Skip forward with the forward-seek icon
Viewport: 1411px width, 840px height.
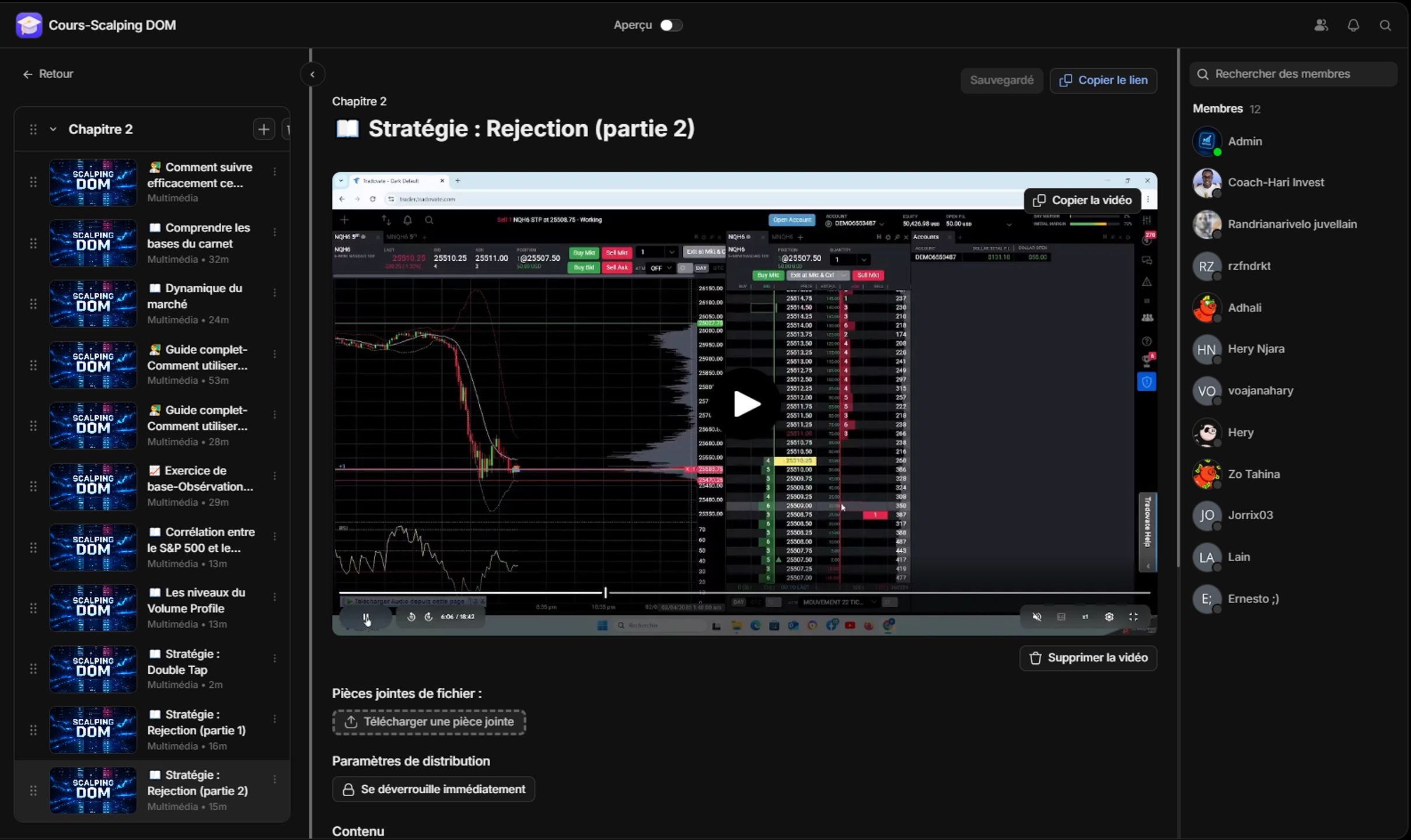tap(429, 617)
